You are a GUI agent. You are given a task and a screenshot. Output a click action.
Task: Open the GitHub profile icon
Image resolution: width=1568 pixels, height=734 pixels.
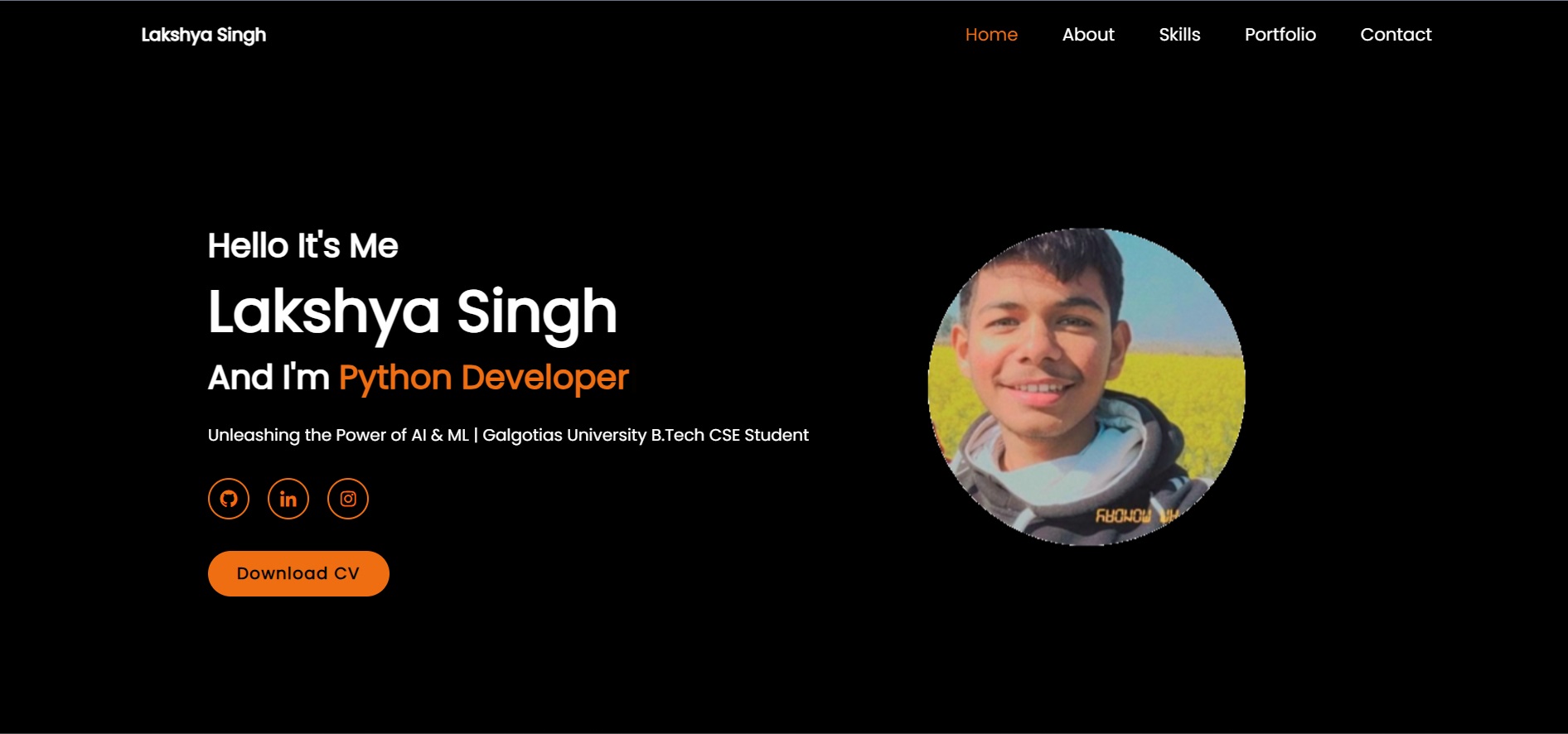229,499
